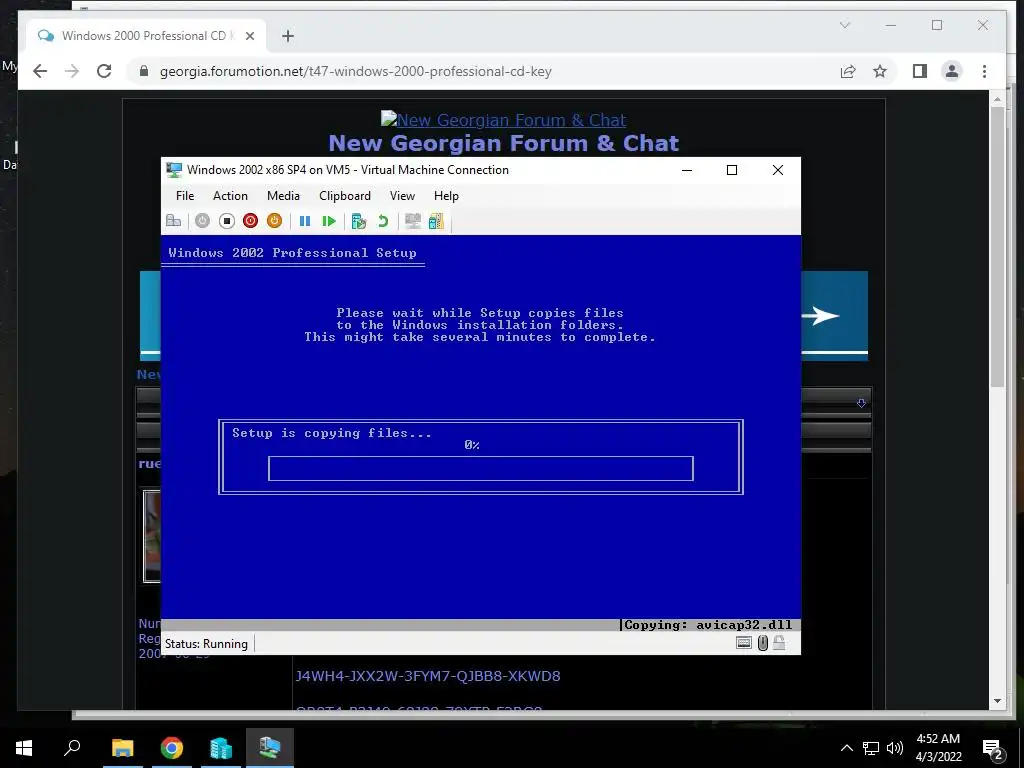
Task: Click the lock status icon in VM status bar
Action: click(779, 643)
